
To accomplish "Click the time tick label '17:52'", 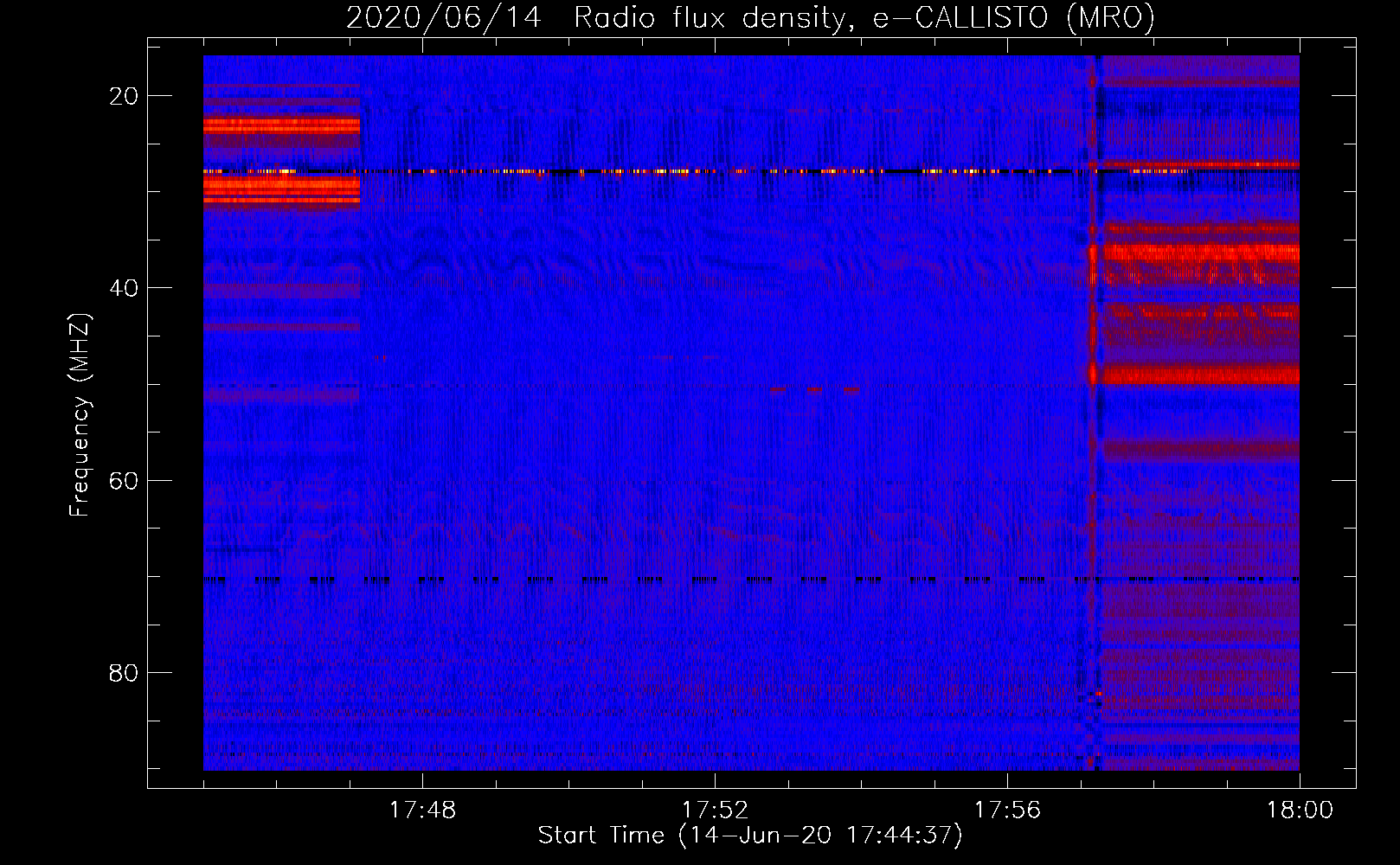I will click(715, 811).
